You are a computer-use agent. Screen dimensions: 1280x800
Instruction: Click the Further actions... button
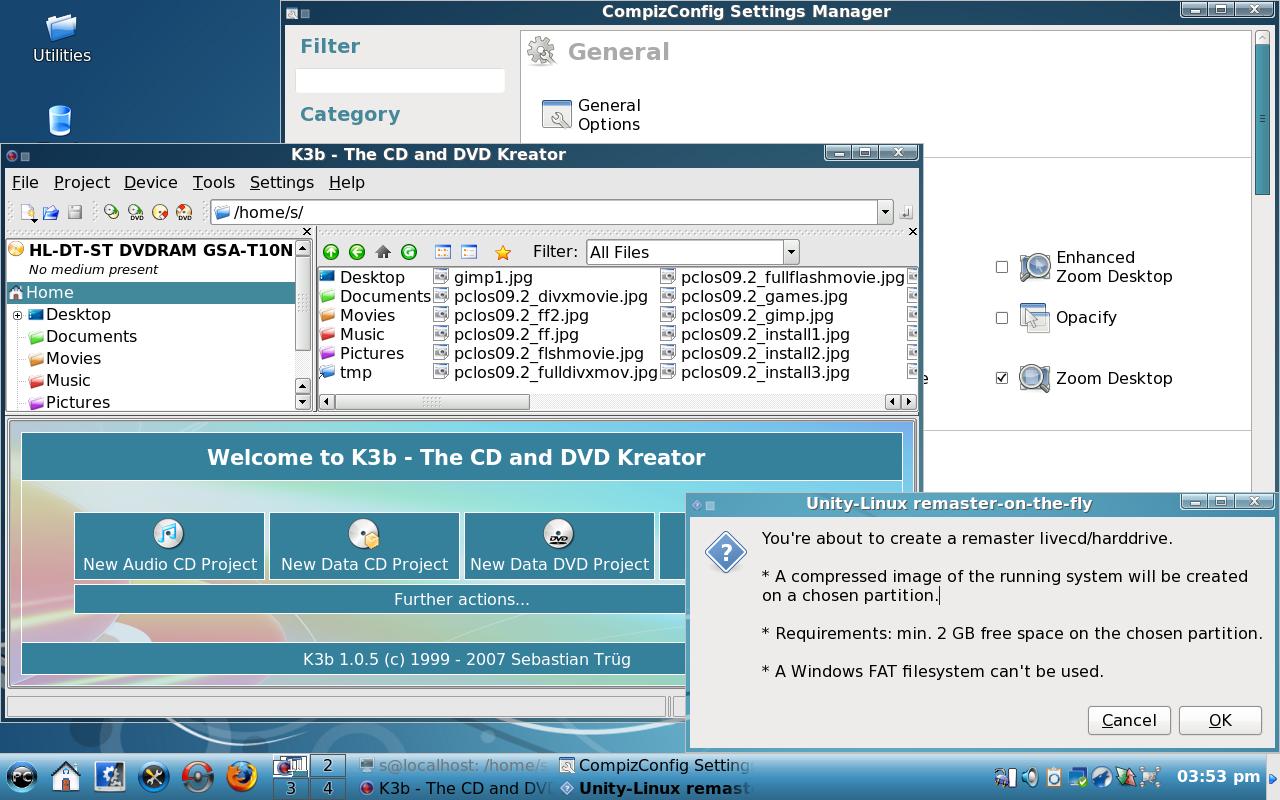click(380, 599)
